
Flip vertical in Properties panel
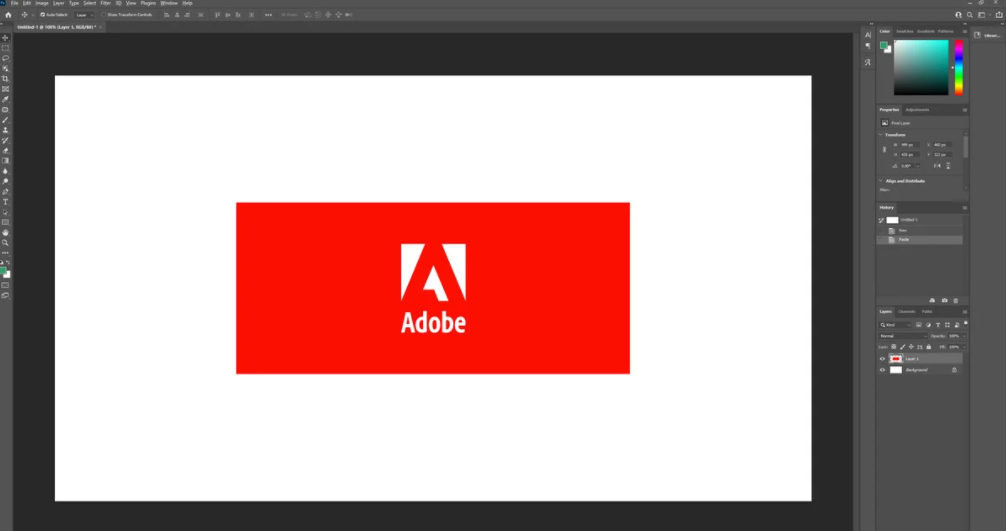pos(948,165)
